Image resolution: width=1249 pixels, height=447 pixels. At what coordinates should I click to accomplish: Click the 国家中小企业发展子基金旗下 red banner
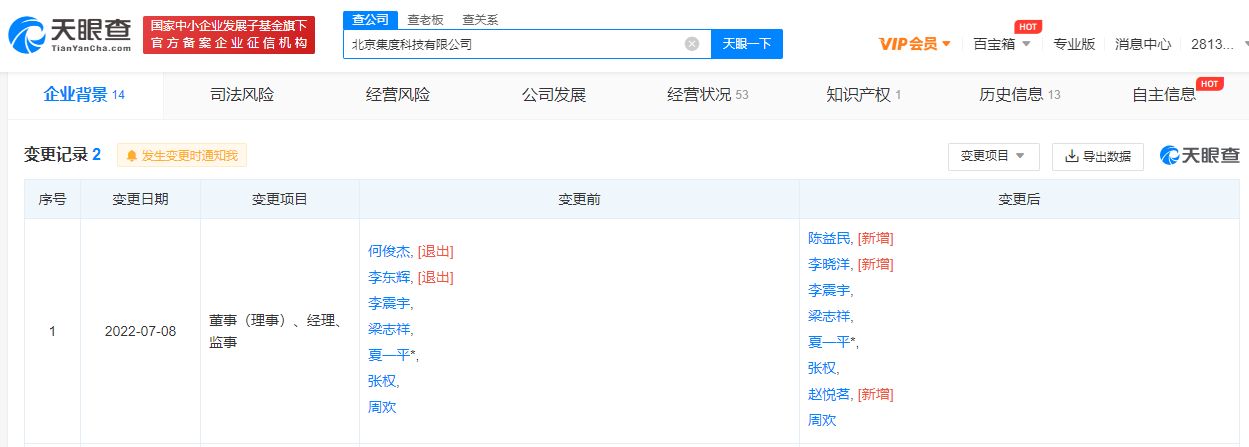click(229, 35)
